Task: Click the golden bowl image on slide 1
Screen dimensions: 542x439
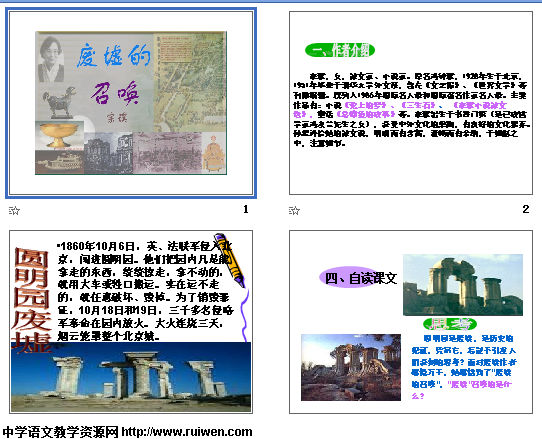Action: point(59,135)
